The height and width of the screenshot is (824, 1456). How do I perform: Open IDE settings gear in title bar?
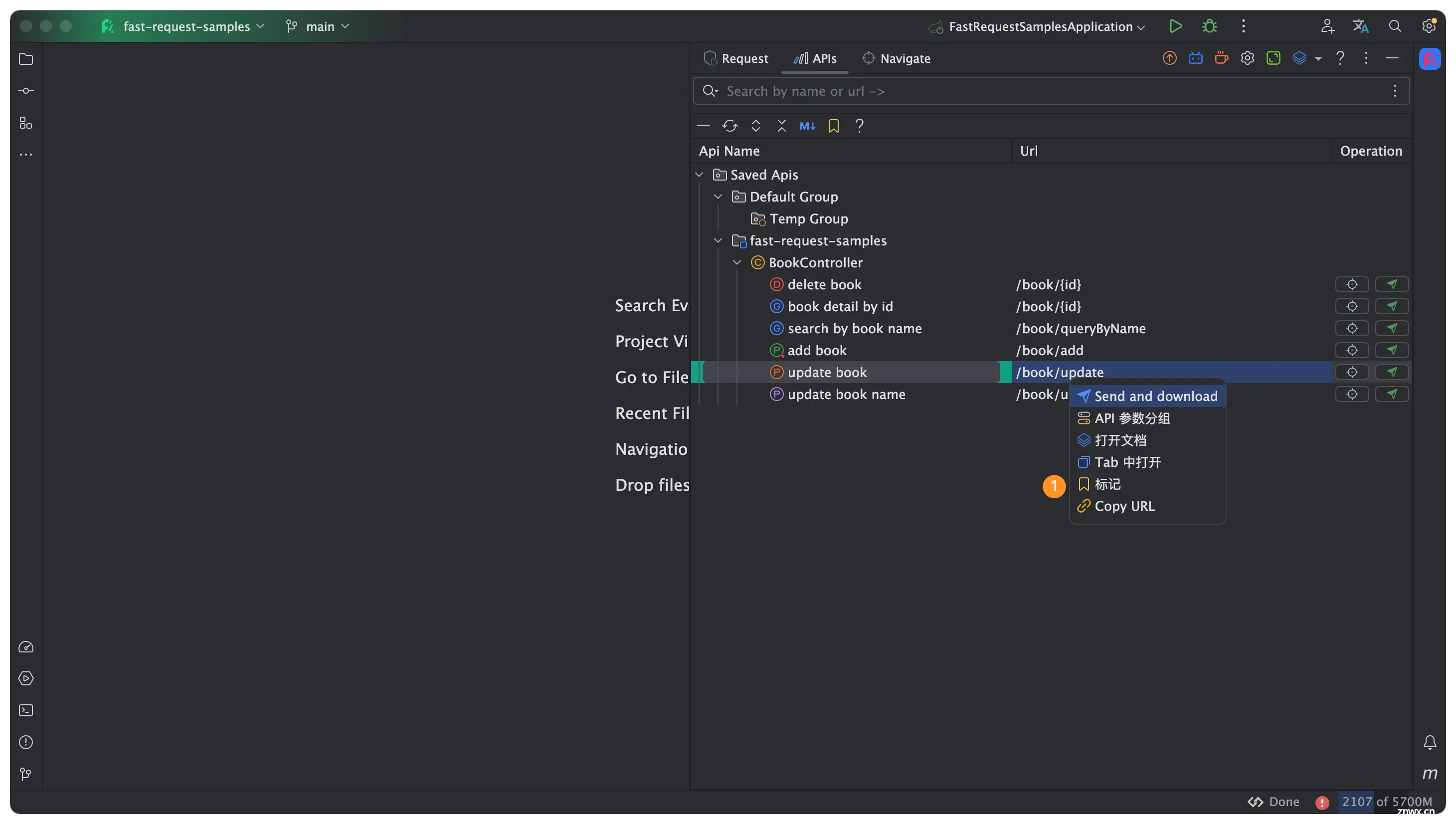point(1428,26)
